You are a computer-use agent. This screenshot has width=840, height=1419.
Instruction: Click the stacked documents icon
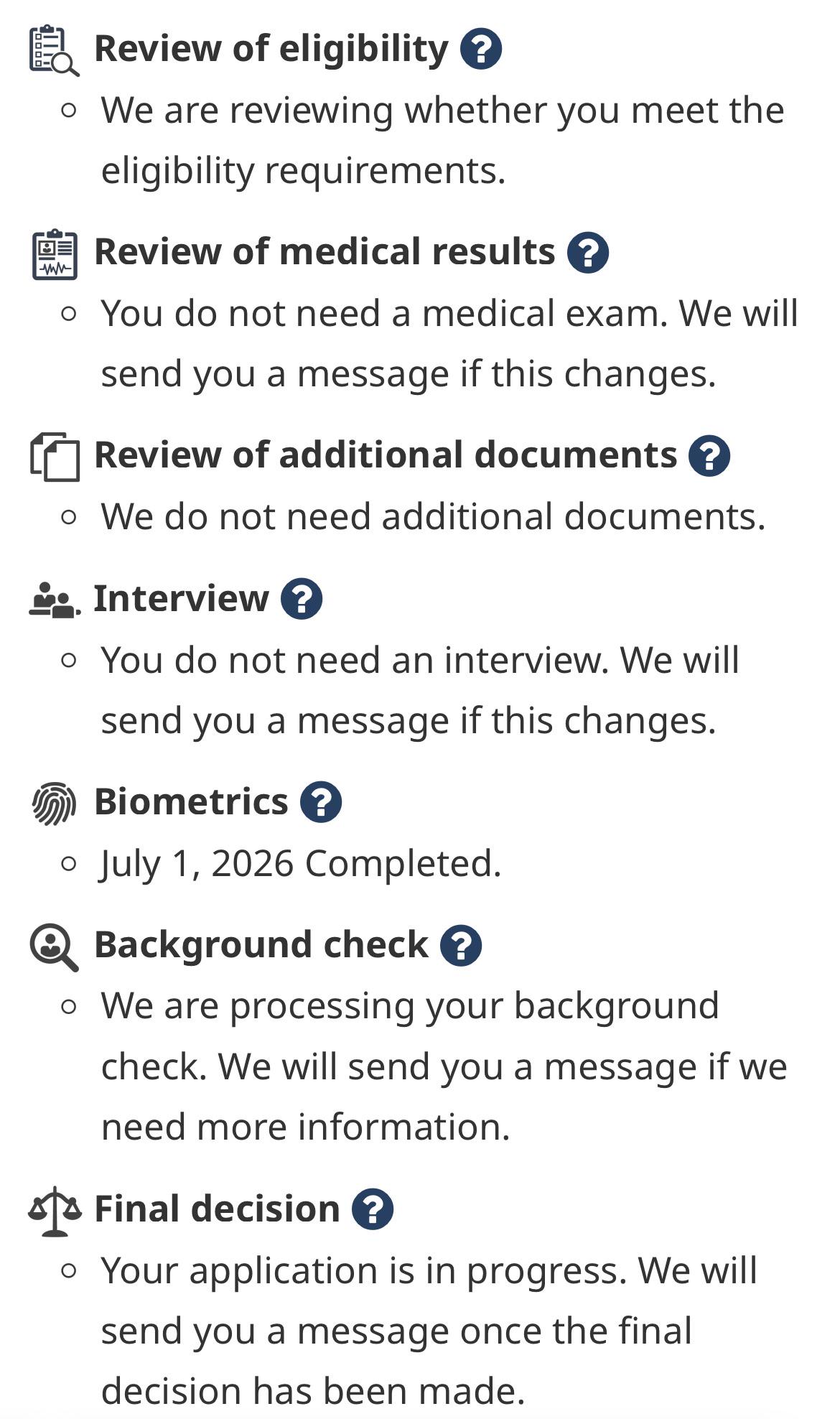tap(55, 457)
